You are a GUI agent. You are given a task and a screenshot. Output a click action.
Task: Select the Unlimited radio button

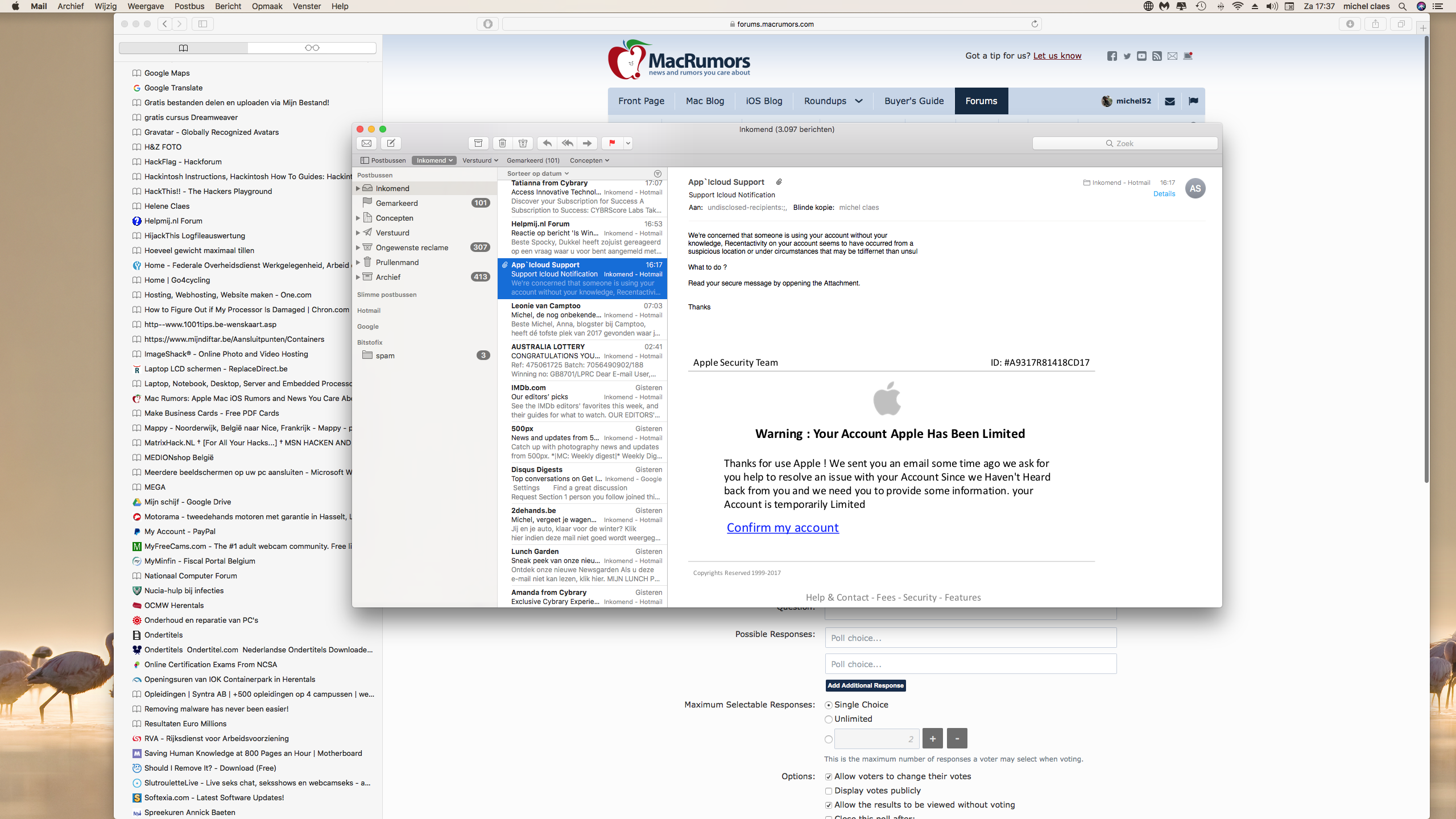tap(829, 719)
